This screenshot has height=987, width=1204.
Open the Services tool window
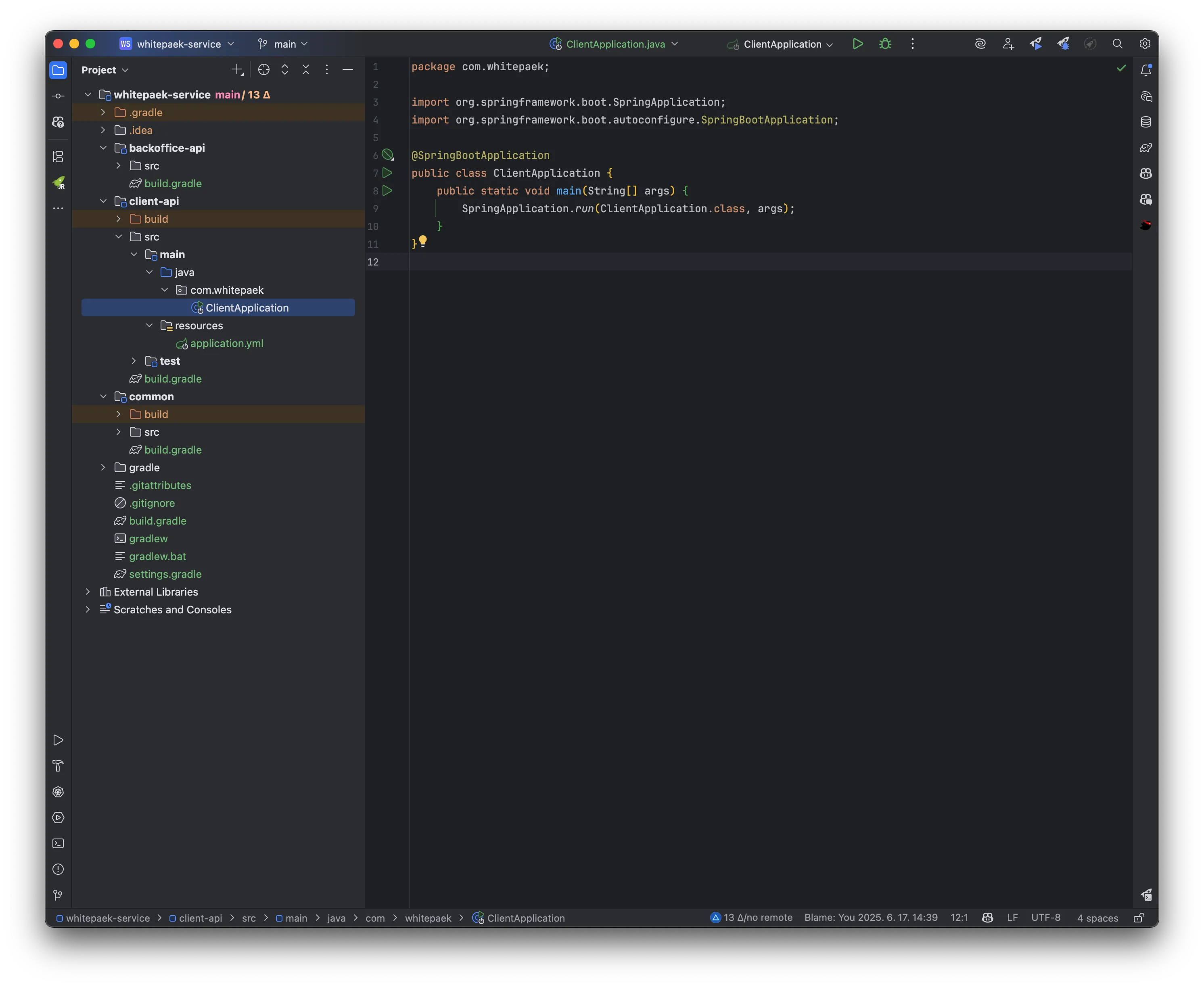58,818
